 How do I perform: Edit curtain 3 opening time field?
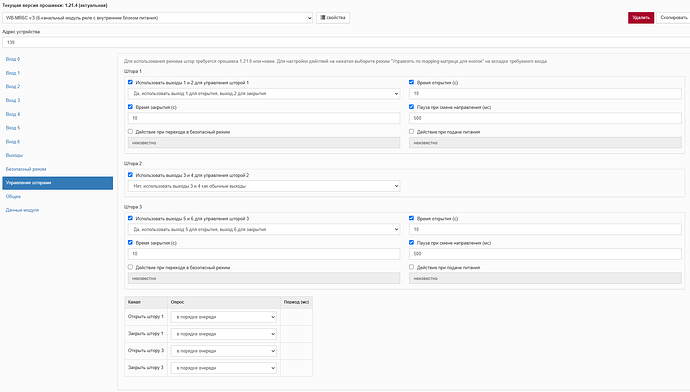pyautogui.click(x=545, y=229)
